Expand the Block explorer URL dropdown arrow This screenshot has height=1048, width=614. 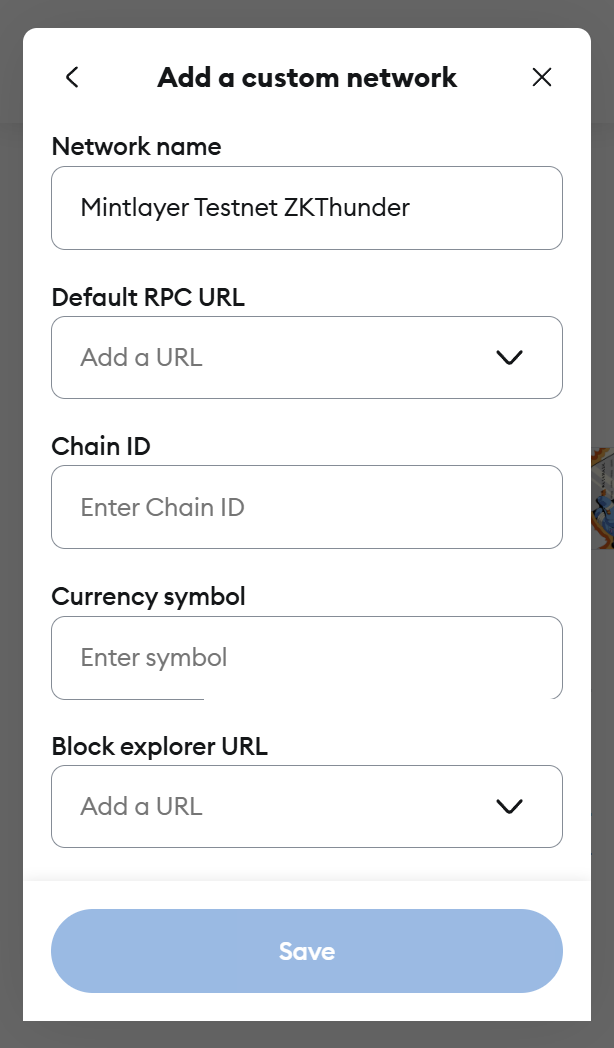click(509, 807)
